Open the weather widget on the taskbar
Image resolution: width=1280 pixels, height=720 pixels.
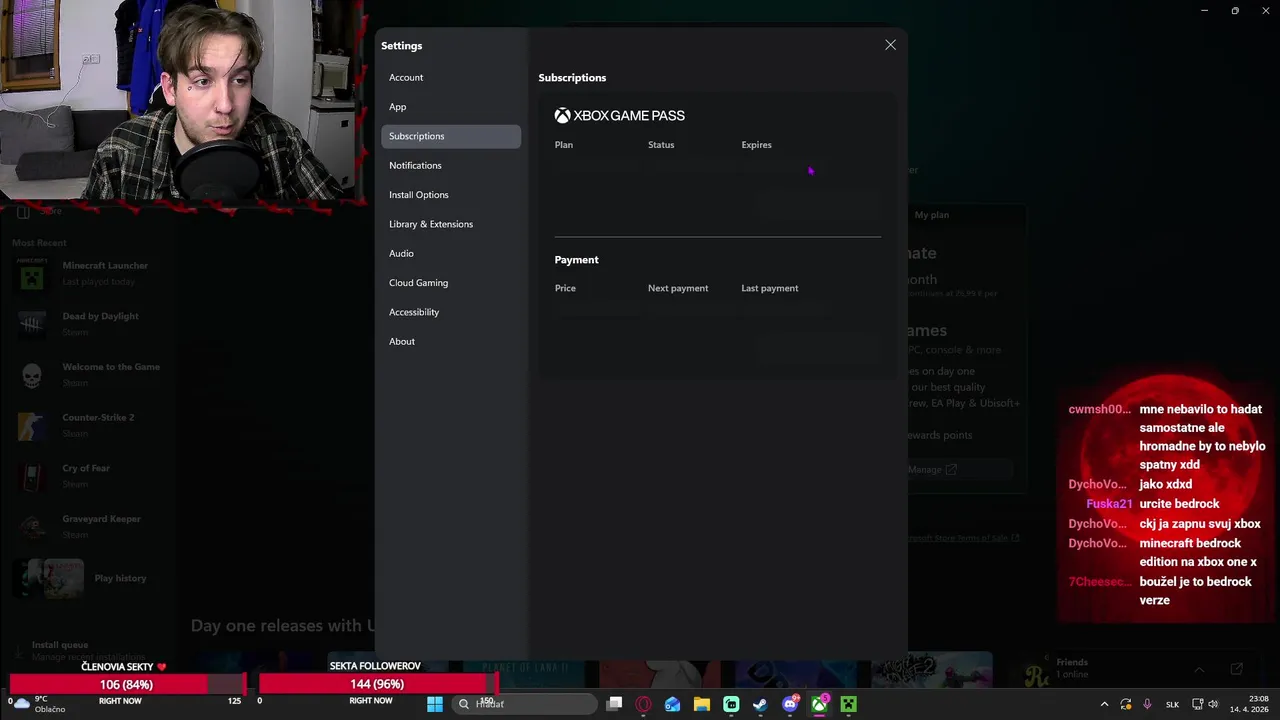38,704
